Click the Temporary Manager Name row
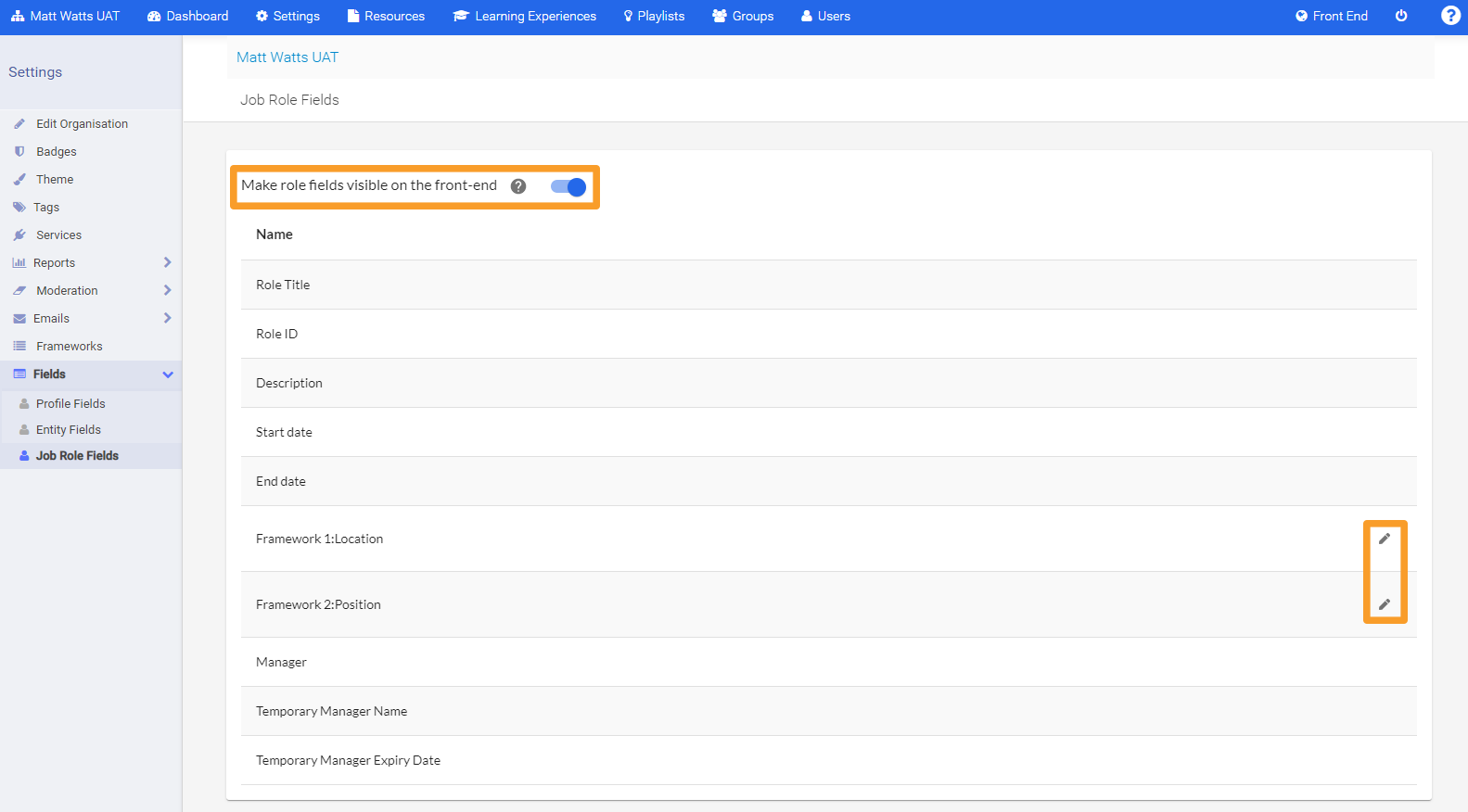 pos(829,711)
